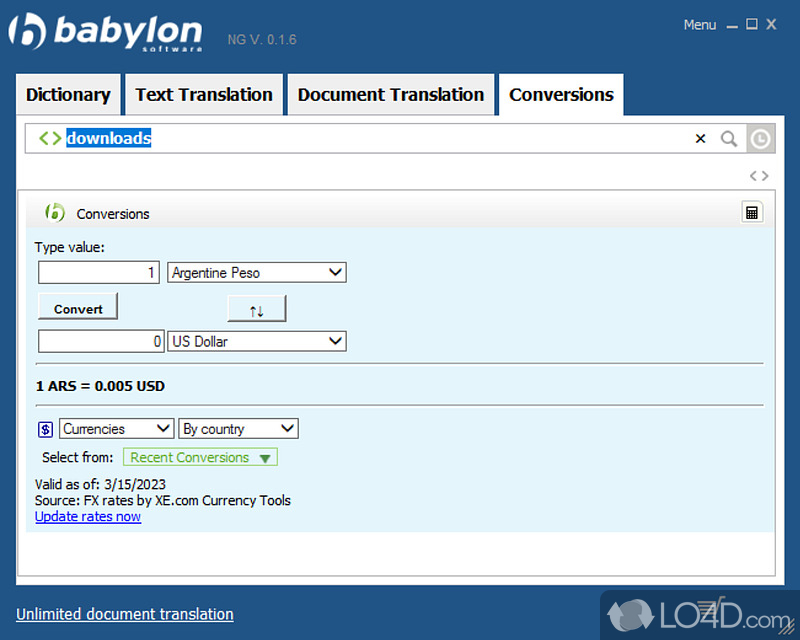Select the Conversions tab

(561, 95)
